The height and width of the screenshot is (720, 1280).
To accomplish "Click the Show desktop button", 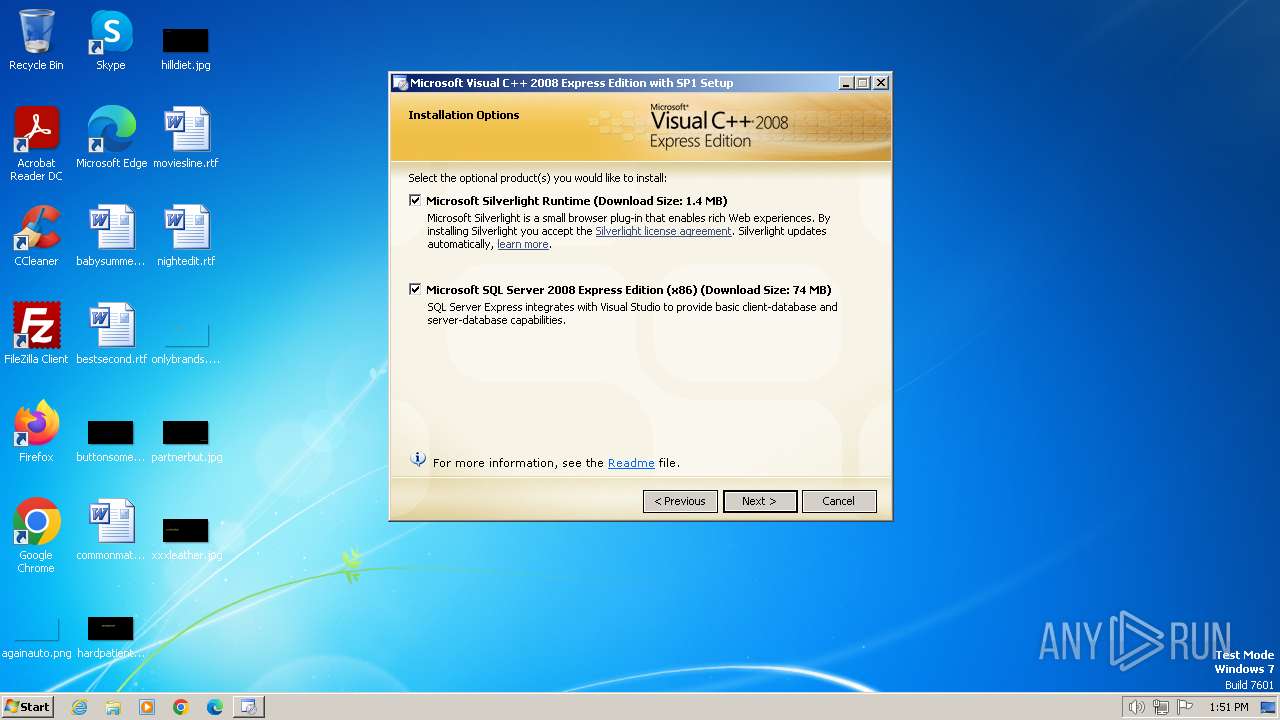I will coord(1269,707).
